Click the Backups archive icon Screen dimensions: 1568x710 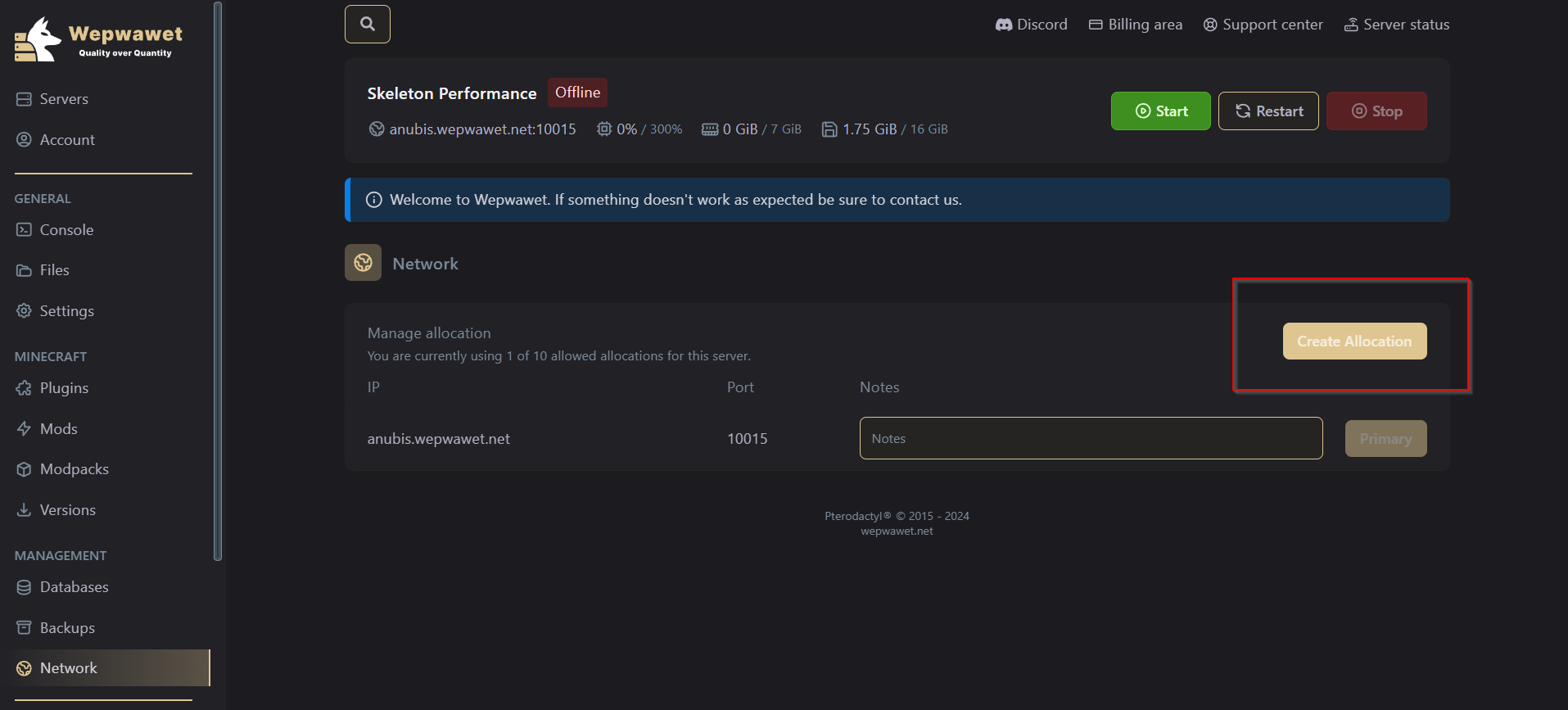coord(24,628)
